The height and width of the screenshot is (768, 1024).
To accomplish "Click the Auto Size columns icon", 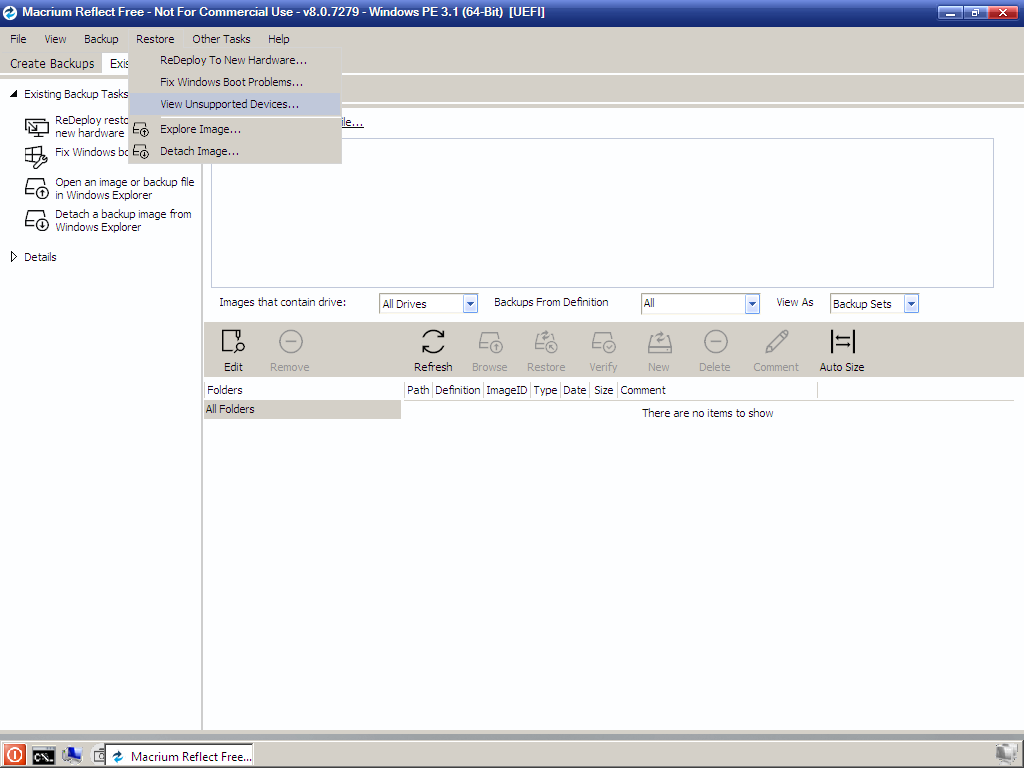I will pos(842,342).
